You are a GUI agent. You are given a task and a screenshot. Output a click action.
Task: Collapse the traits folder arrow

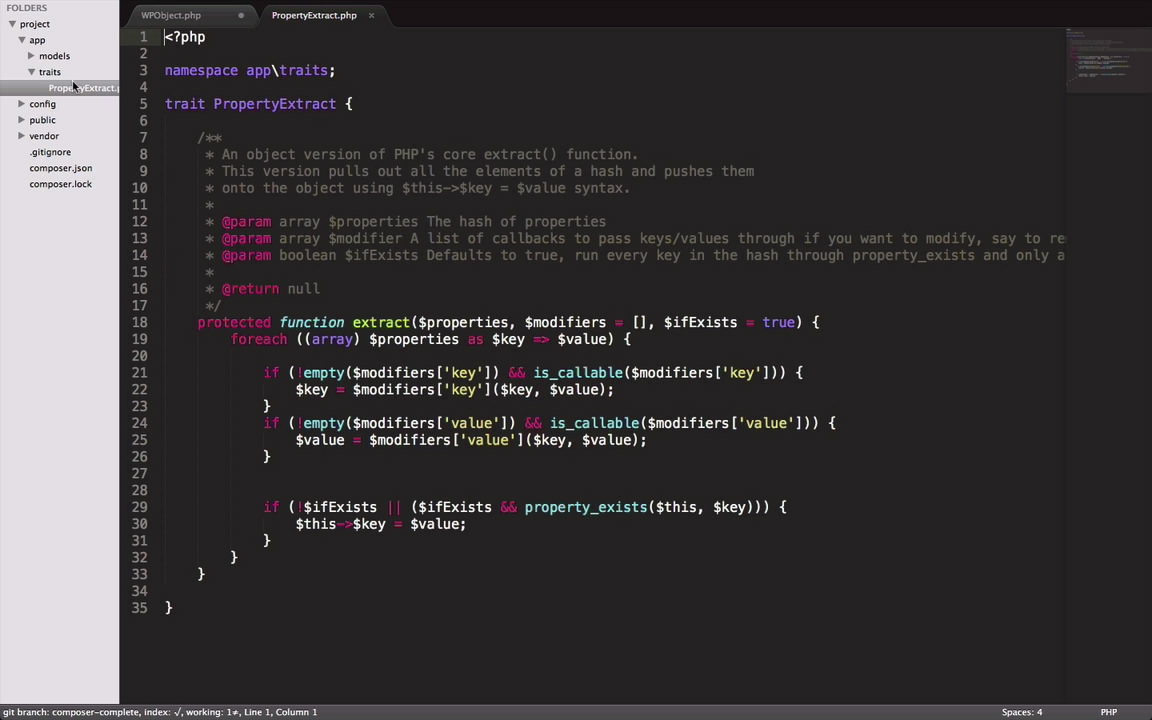tap(32, 72)
